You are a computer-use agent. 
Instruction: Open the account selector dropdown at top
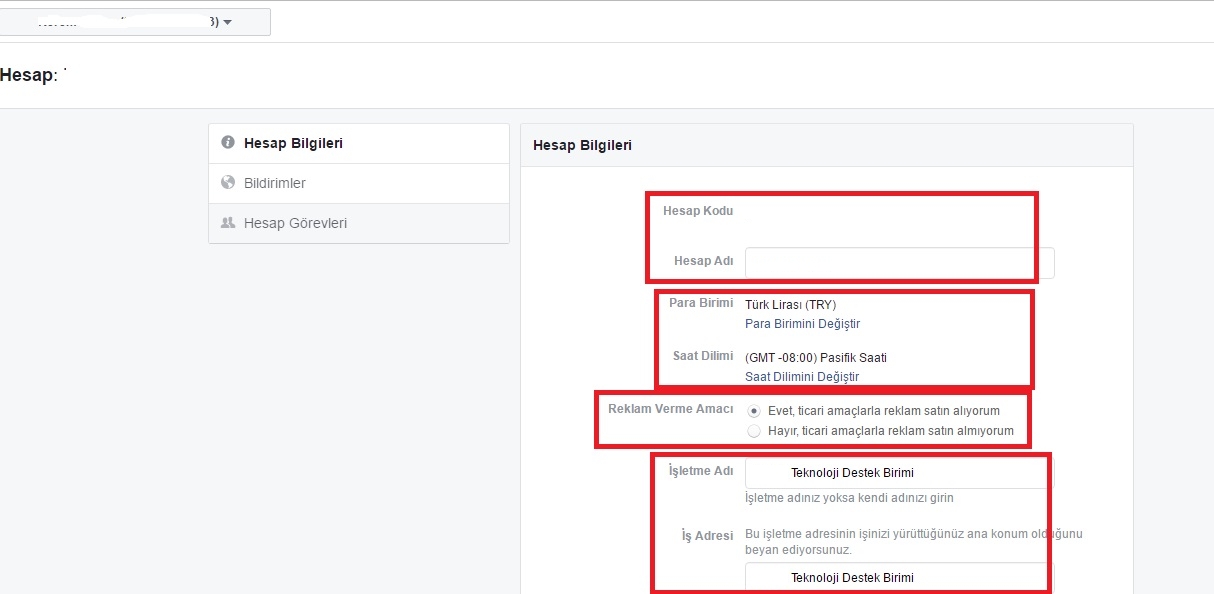pos(135,22)
